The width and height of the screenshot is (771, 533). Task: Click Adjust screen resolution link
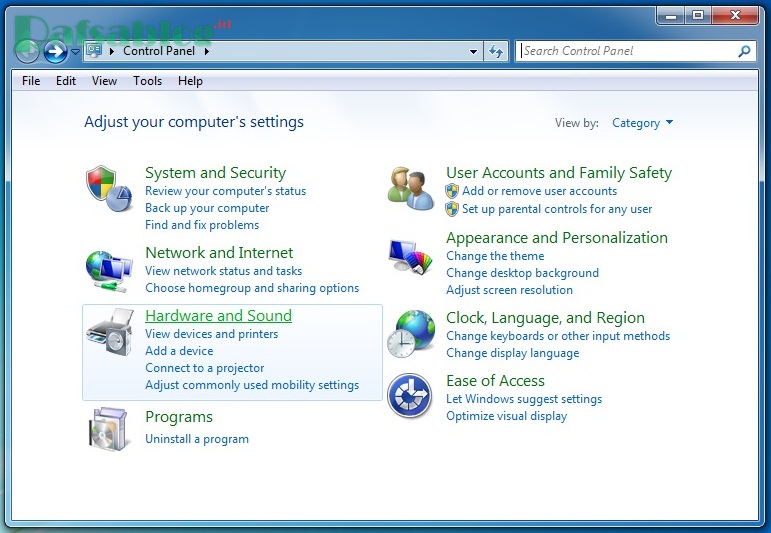509,290
